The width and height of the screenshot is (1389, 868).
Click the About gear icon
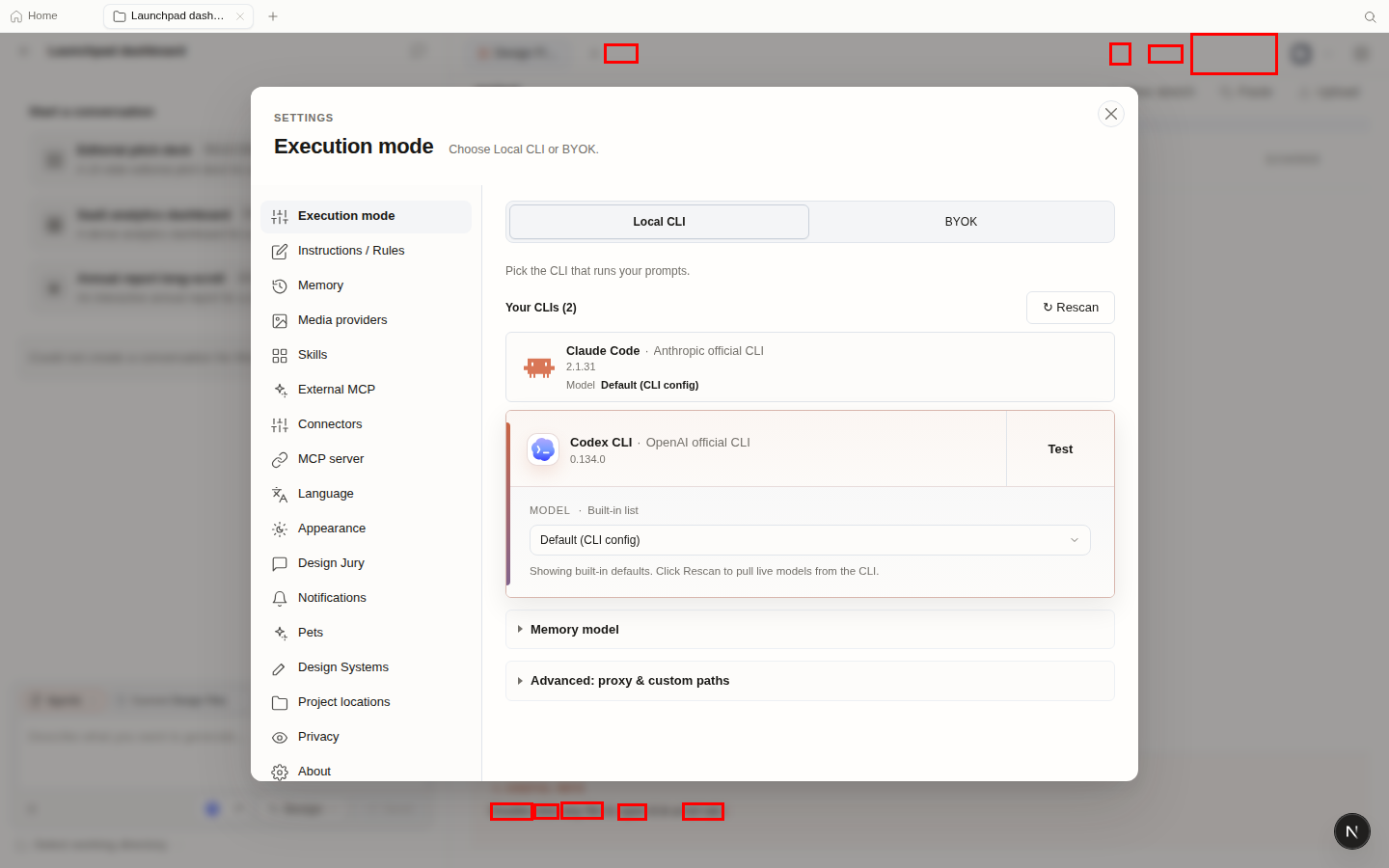click(x=280, y=773)
